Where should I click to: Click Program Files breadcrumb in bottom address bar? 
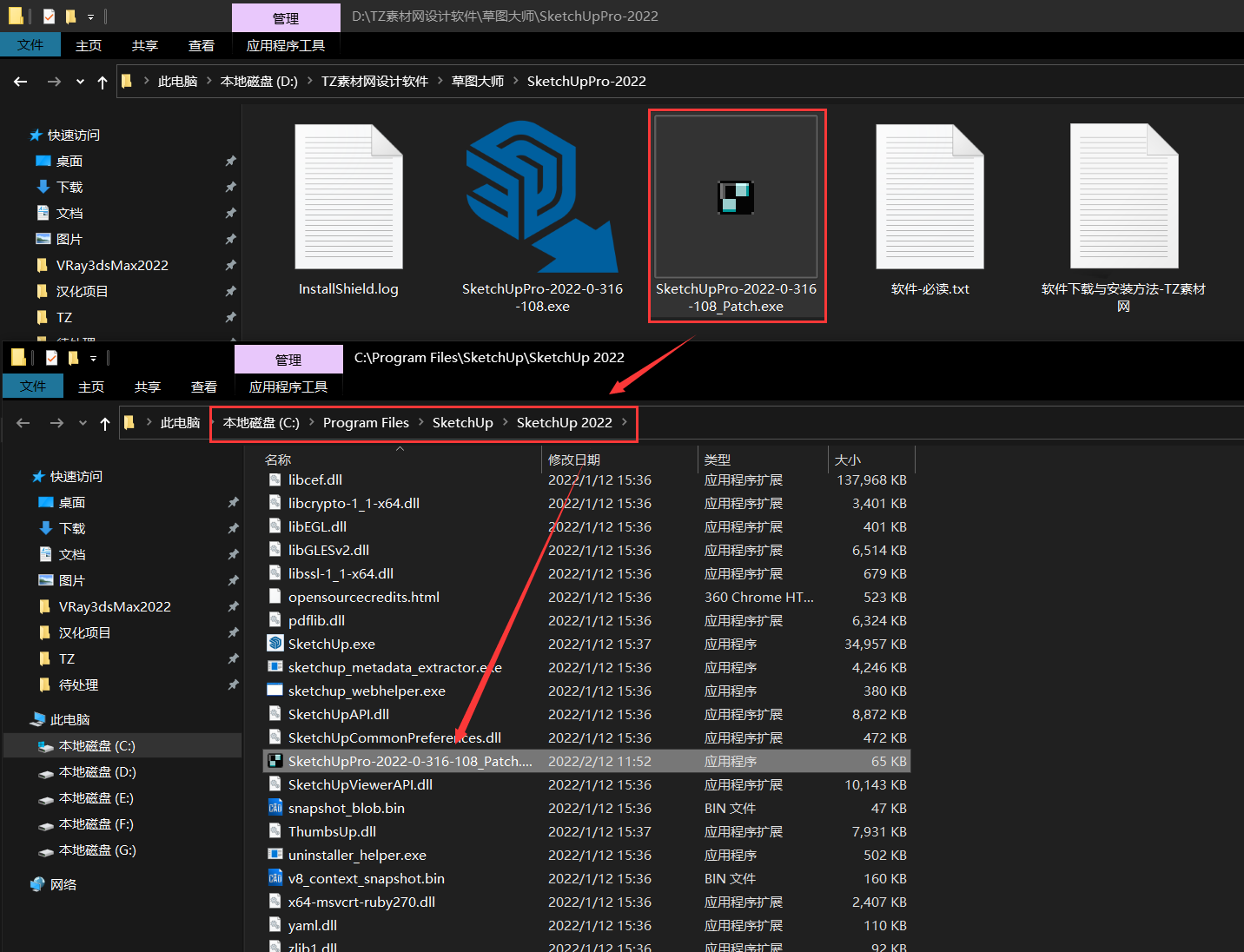(x=366, y=422)
